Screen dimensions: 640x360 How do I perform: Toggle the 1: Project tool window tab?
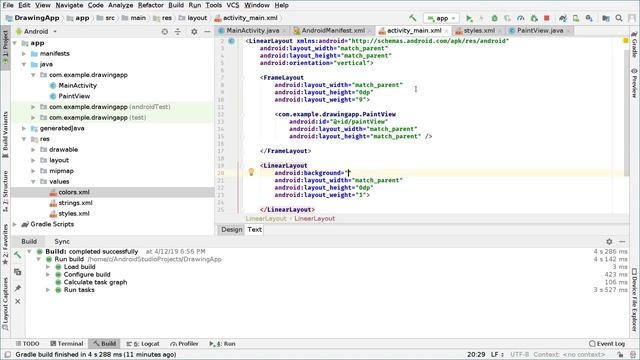point(5,47)
